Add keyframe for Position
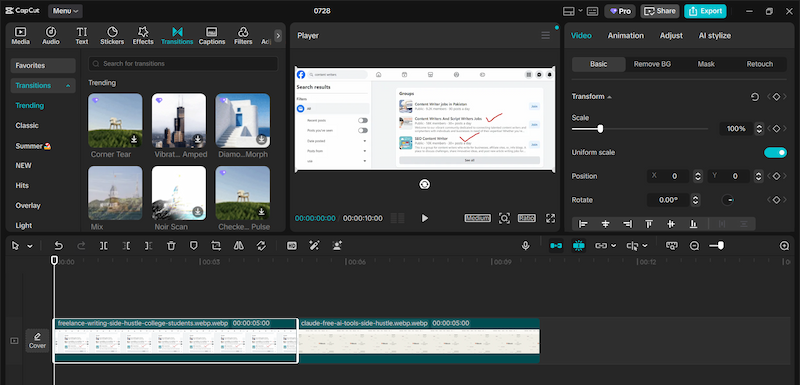The height and width of the screenshot is (385, 800). click(776, 176)
